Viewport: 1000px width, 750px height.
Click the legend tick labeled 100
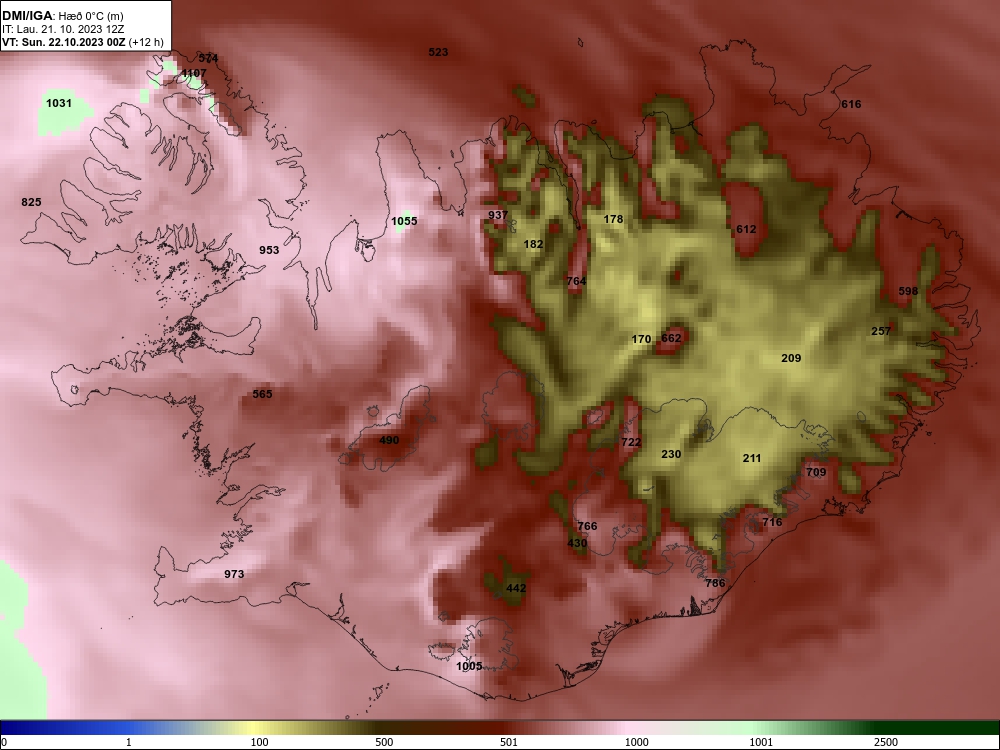coord(260,742)
